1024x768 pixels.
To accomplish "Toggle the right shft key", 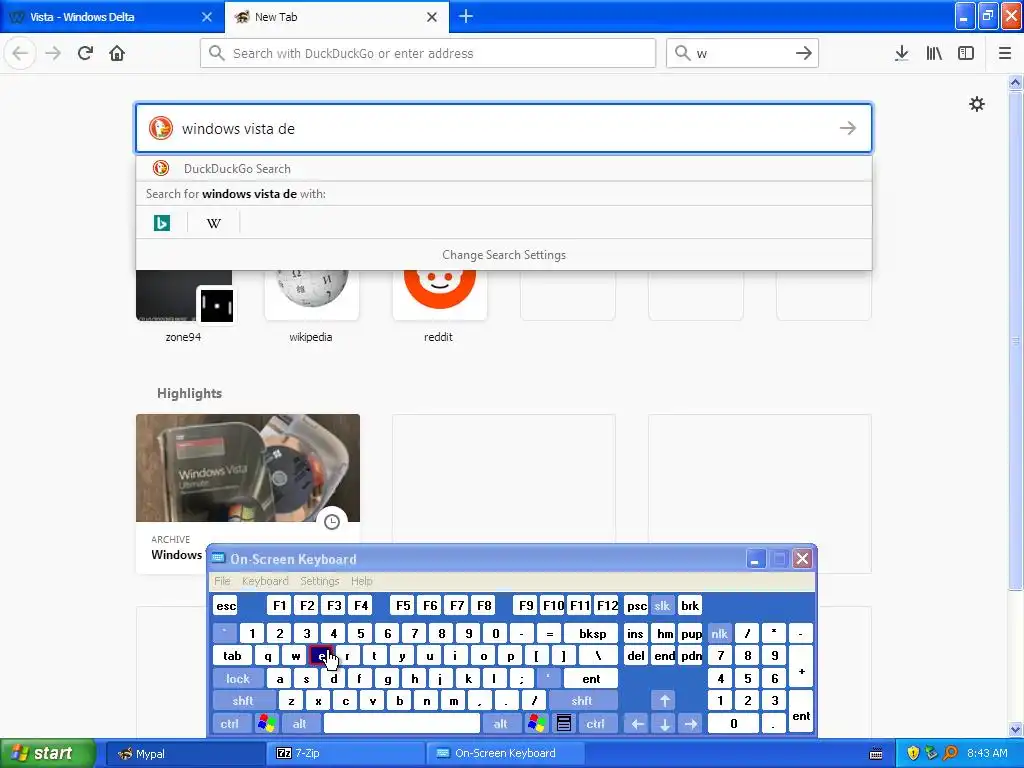I will pyautogui.click(x=582, y=701).
